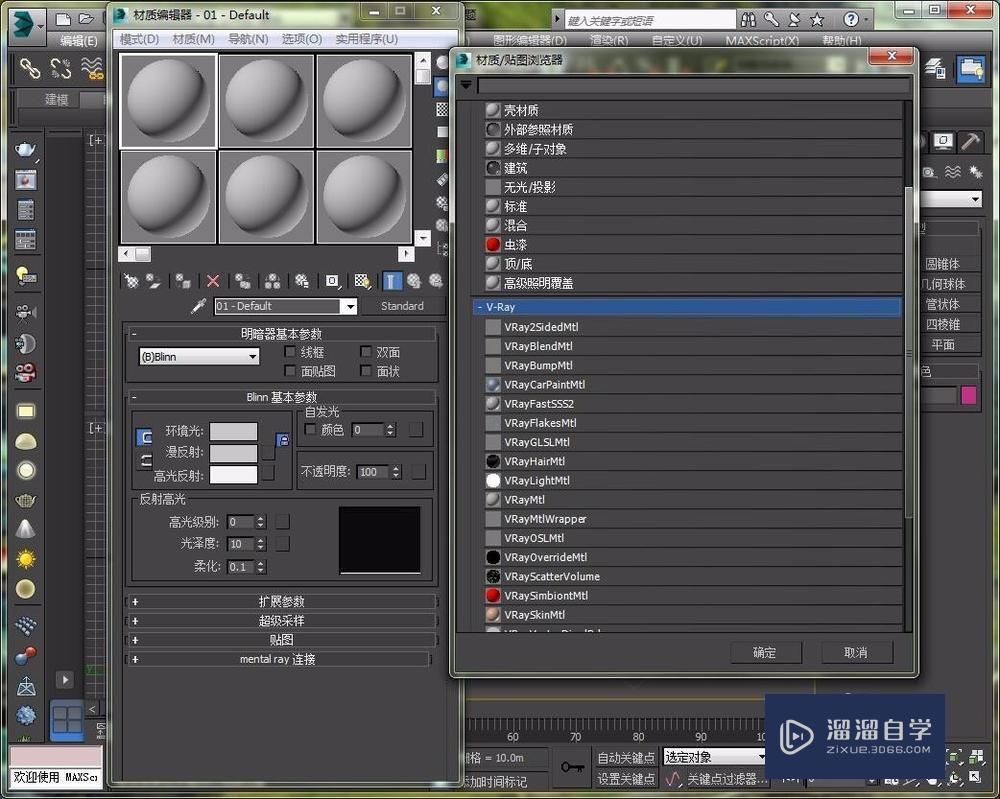Click Make Unique icon in material editor
This screenshot has width=1000, height=799.
pyautogui.click(x=272, y=281)
